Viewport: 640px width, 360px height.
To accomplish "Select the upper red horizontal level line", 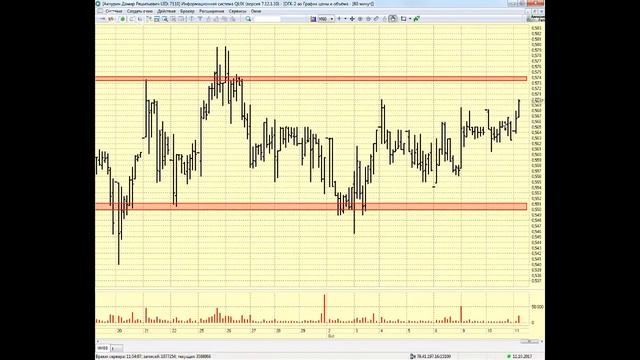I will [x=311, y=78].
